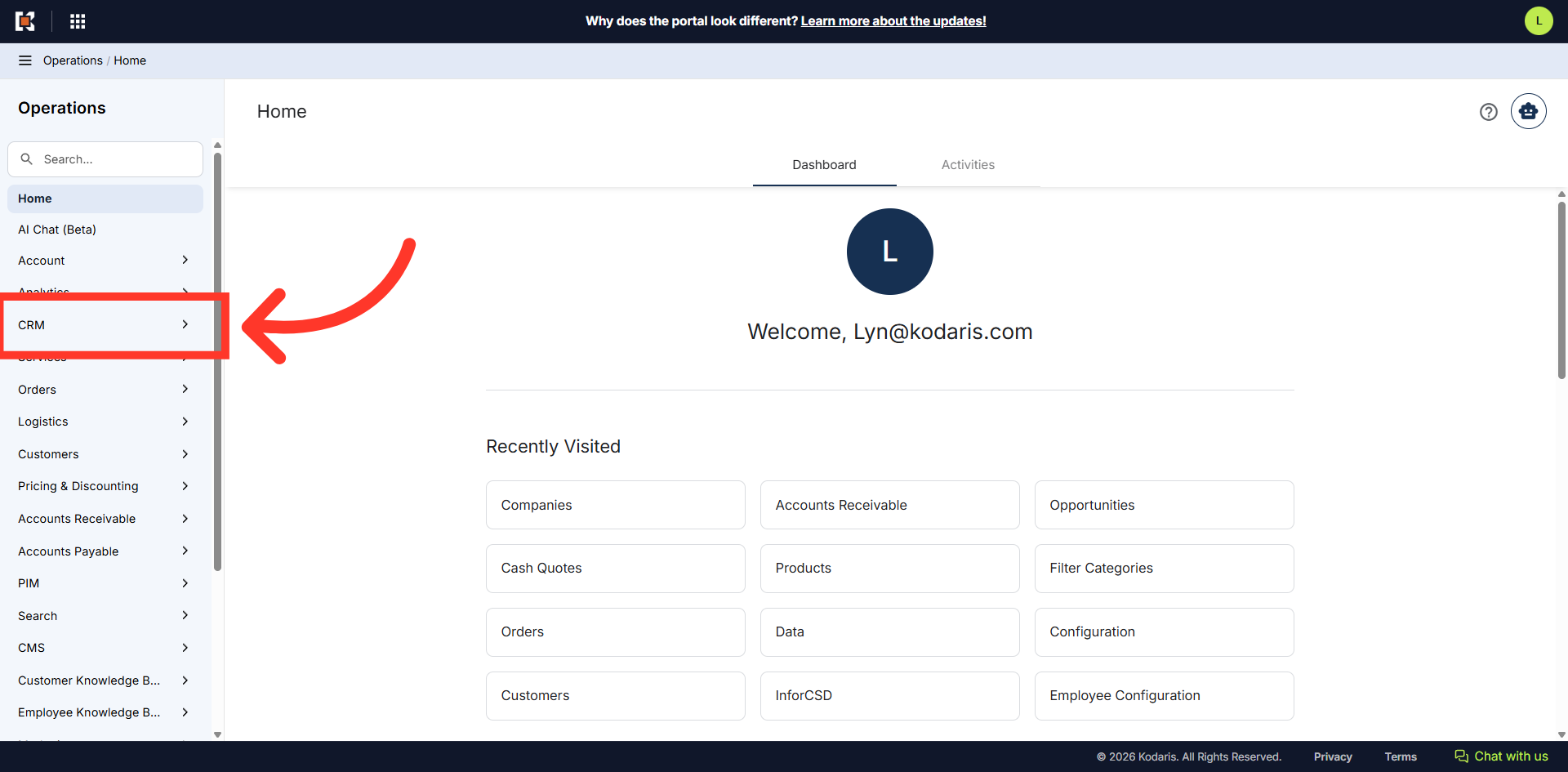Open the InforCSD card
1568x772 pixels.
tap(890, 696)
